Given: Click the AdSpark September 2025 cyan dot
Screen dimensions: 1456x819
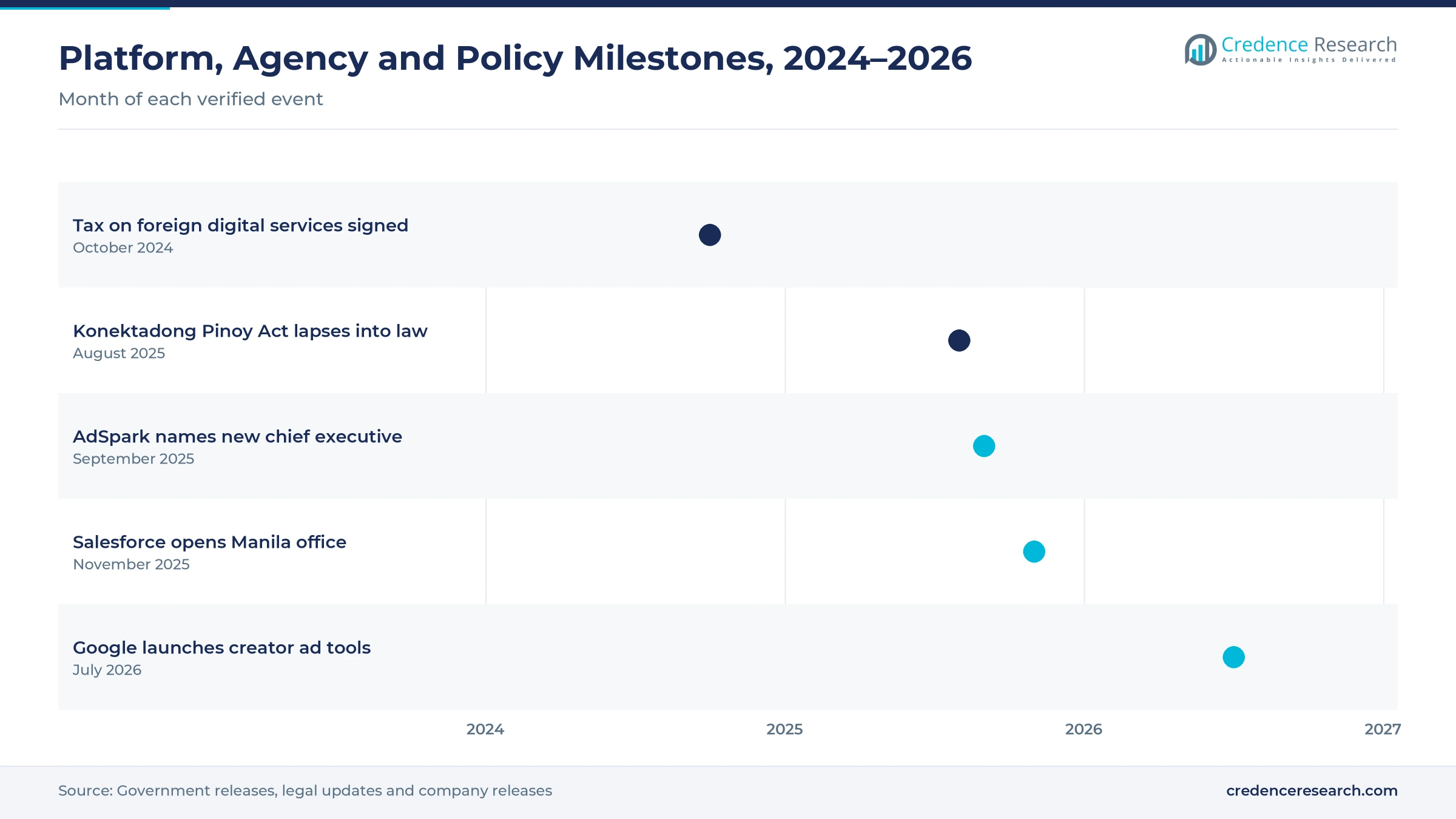Looking at the screenshot, I should tap(984, 446).
